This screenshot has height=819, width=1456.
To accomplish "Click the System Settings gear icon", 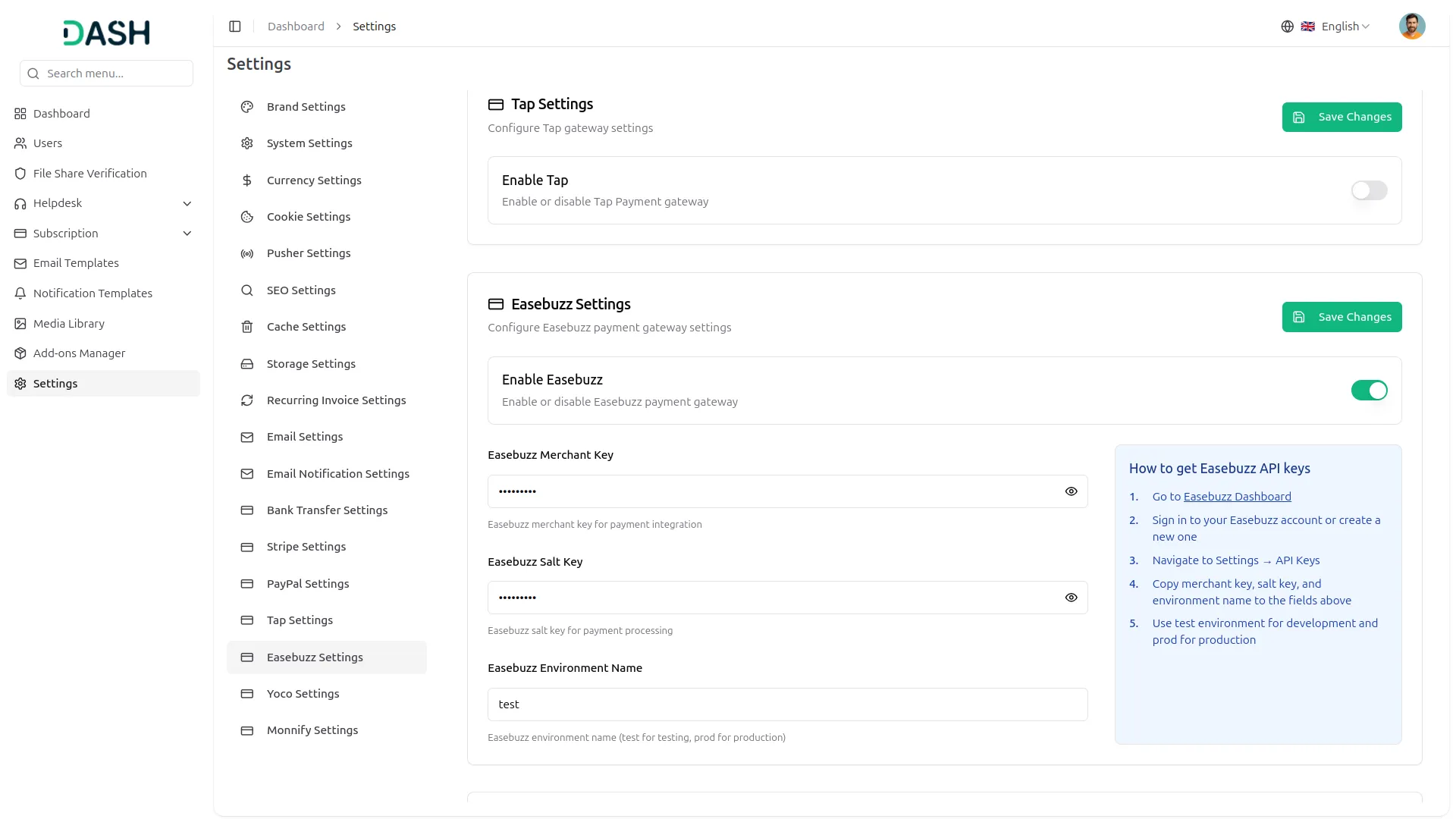I will pos(247,143).
